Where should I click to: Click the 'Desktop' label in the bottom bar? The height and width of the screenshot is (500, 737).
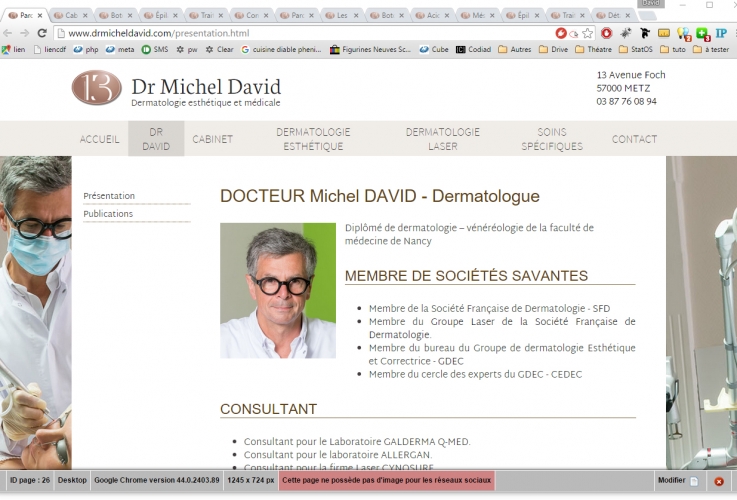[x=72, y=480]
